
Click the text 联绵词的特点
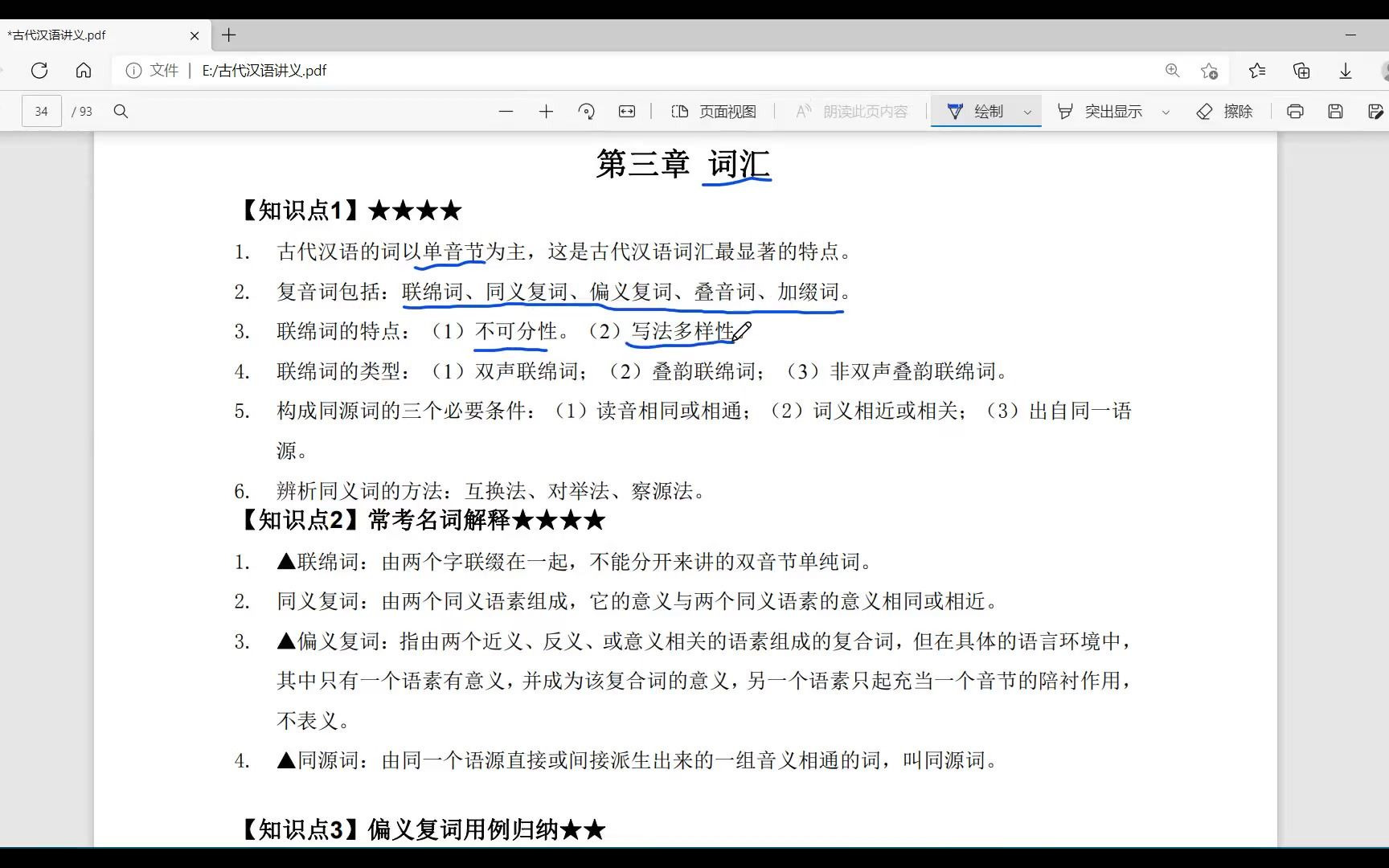pos(338,331)
